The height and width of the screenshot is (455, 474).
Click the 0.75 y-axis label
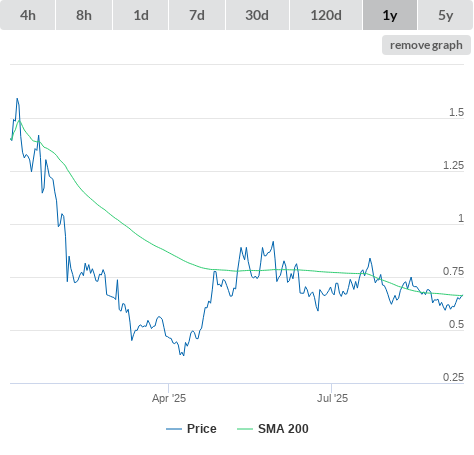pos(453,271)
